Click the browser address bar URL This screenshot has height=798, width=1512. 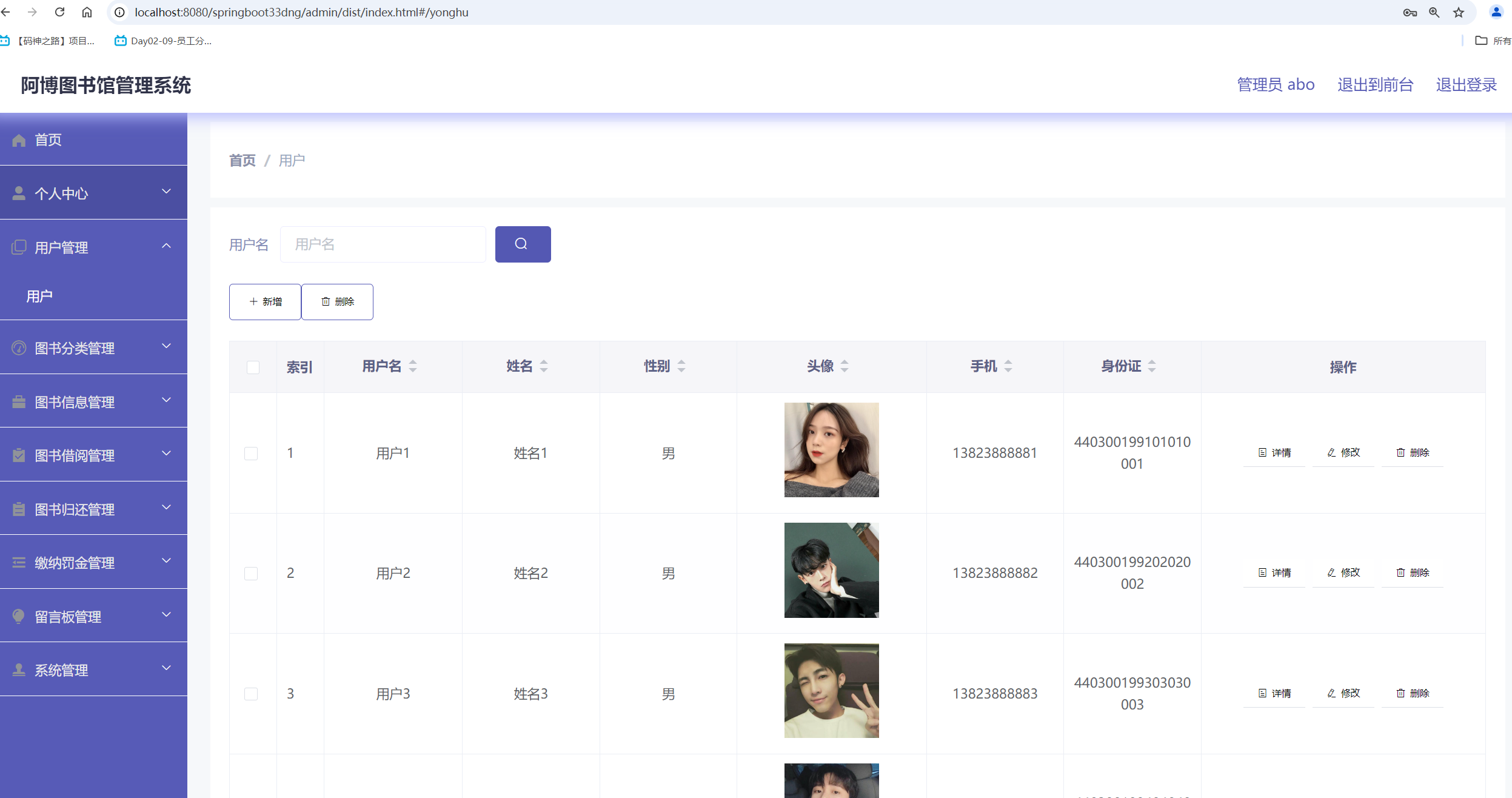[301, 12]
